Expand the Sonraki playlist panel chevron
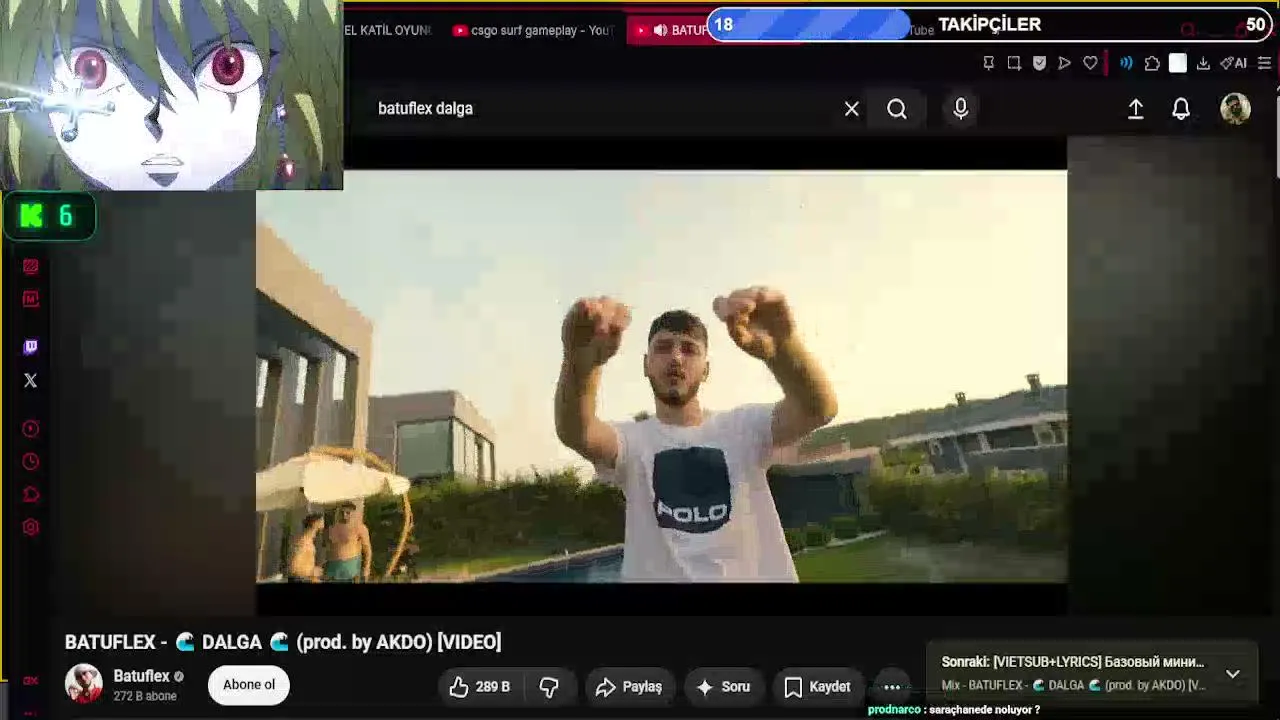The image size is (1280, 720). (x=1233, y=674)
